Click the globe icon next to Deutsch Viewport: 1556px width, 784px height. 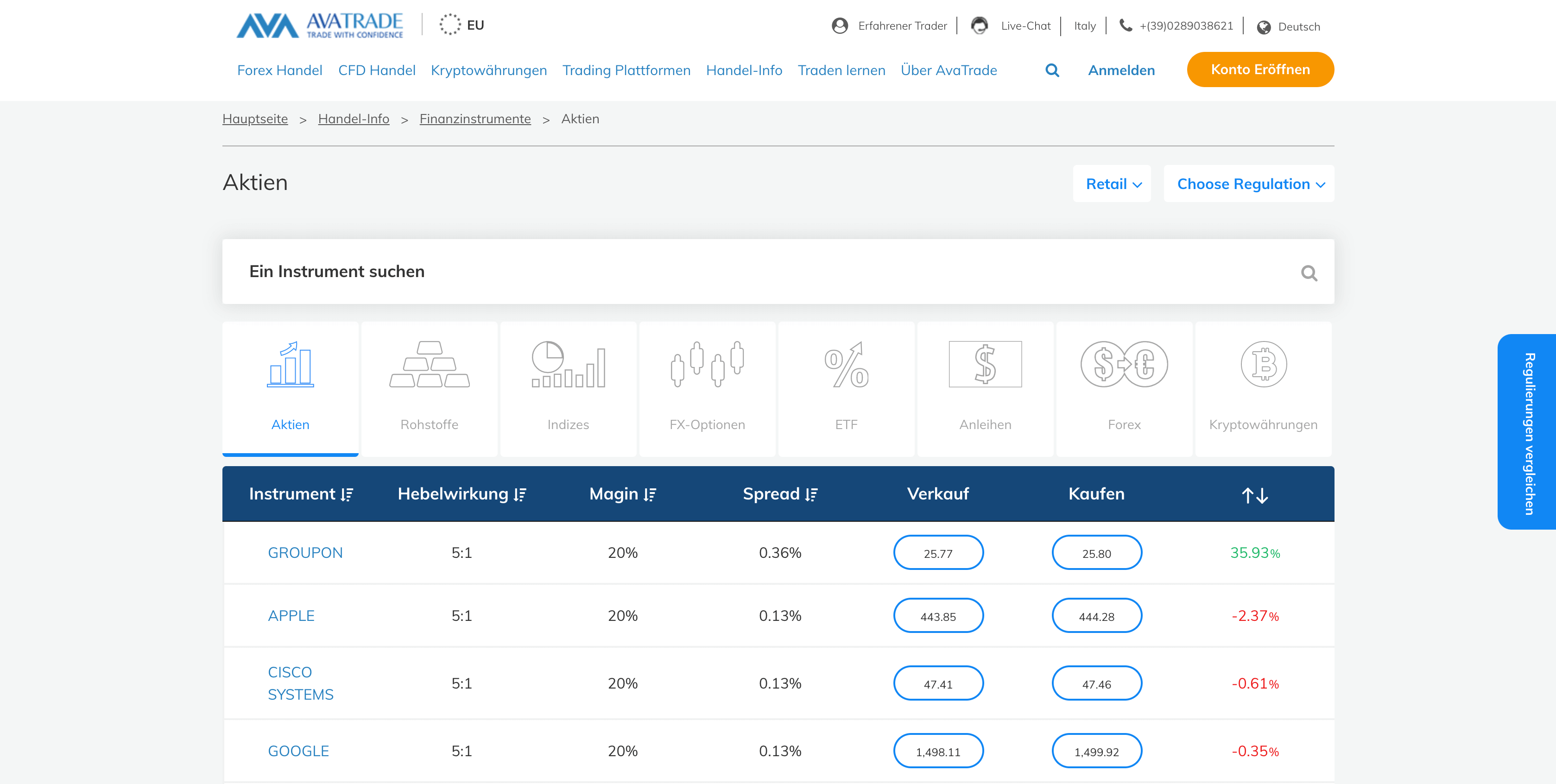1263,27
